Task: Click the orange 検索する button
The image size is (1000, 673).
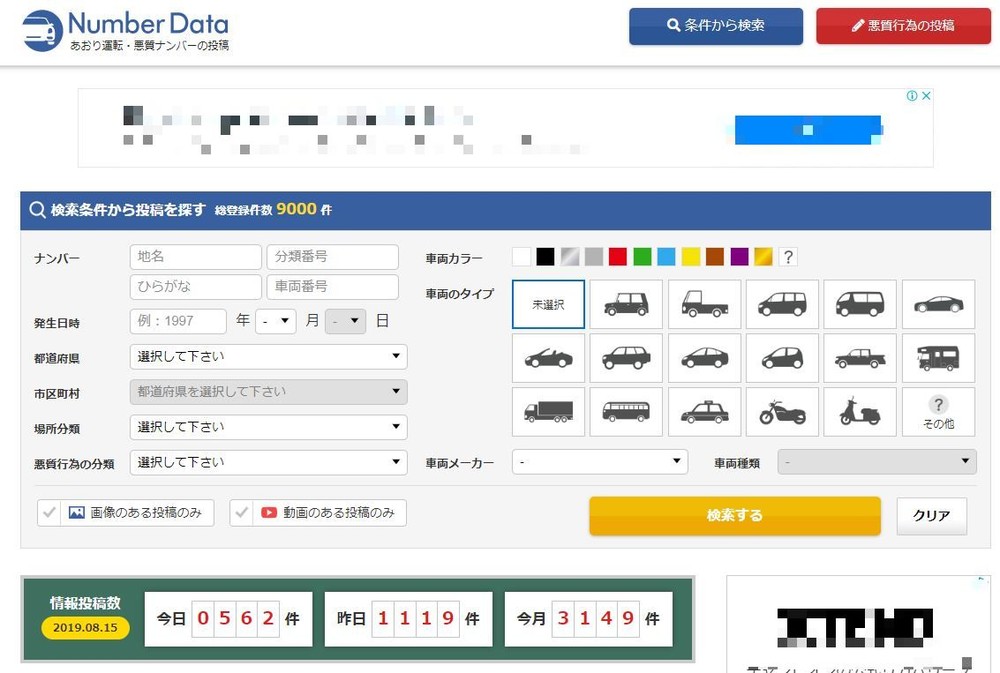Action: click(x=735, y=516)
